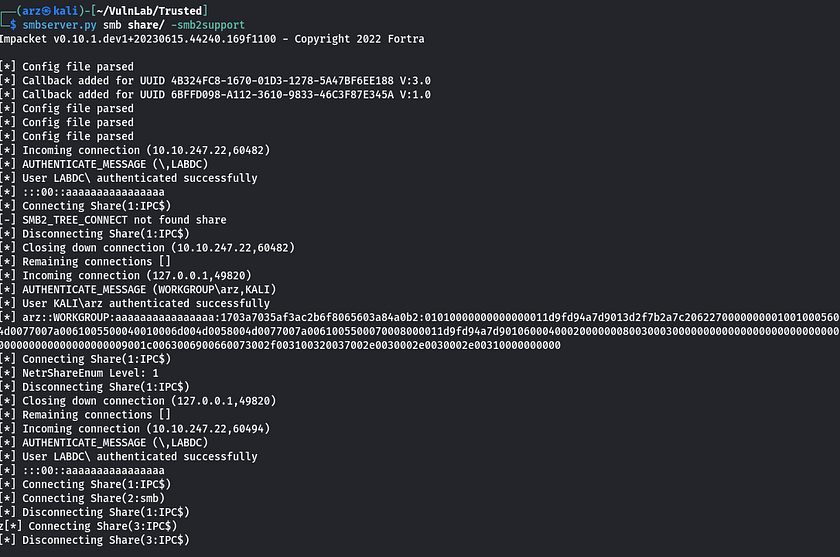
Task: Click the Incoming connection 10.10.247.22,60494 line
Action: 135,429
